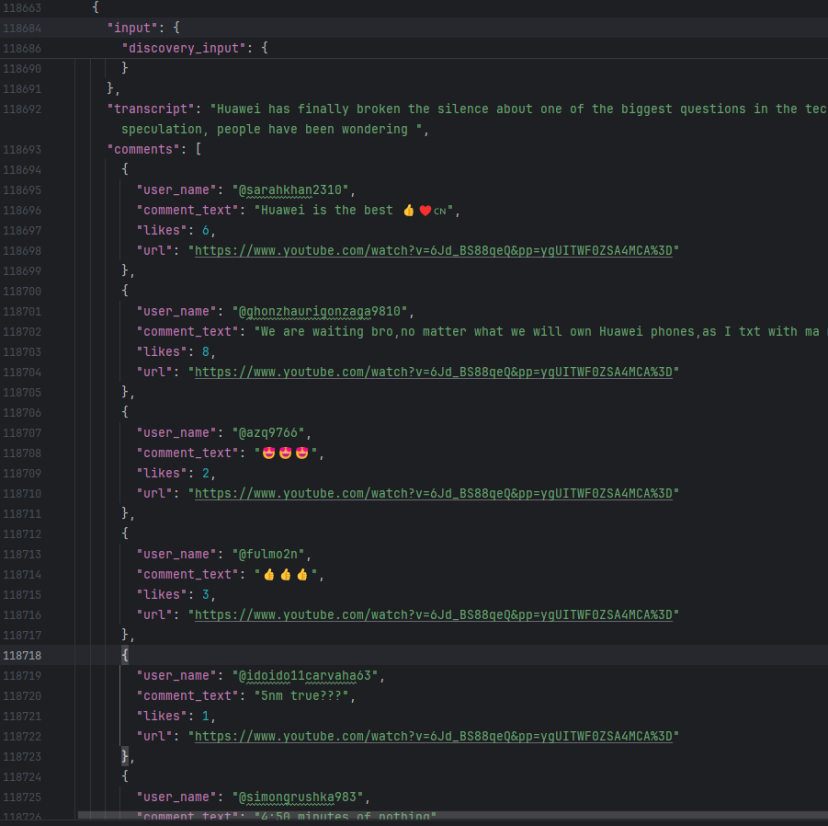The image size is (828, 826).
Task: Click the closing "}," on line 118691
Action: coord(114,88)
